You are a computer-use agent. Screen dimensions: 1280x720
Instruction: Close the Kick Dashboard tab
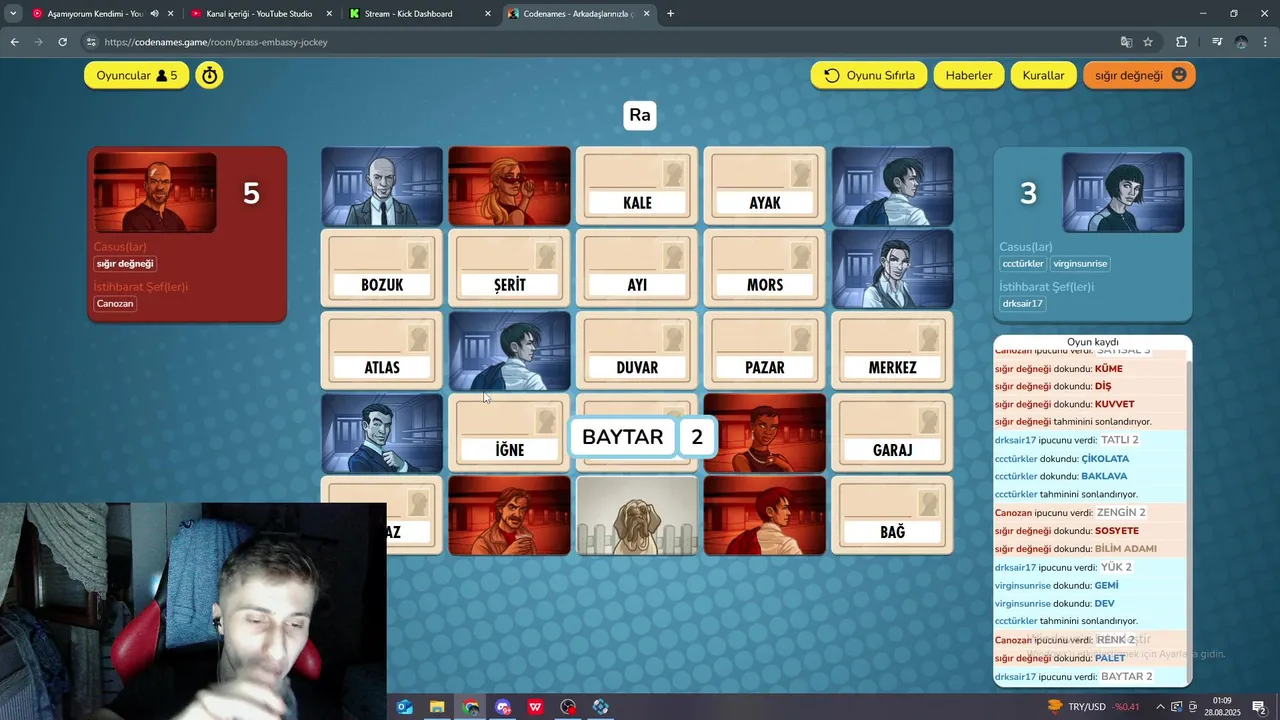[487, 14]
